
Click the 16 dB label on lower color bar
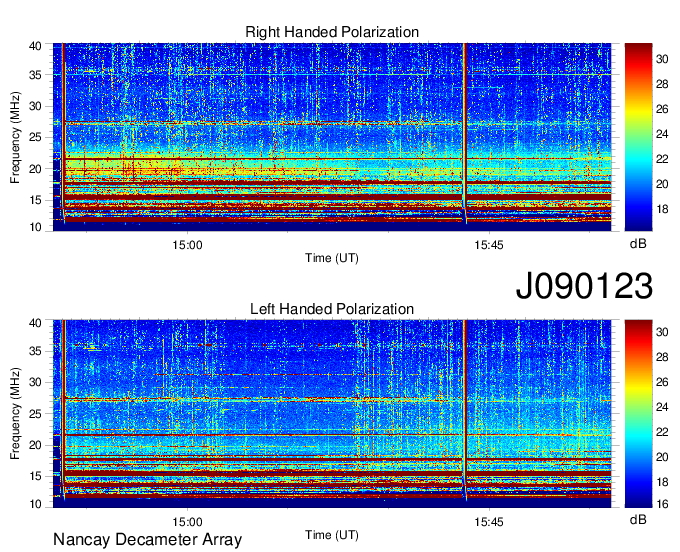(x=662, y=504)
